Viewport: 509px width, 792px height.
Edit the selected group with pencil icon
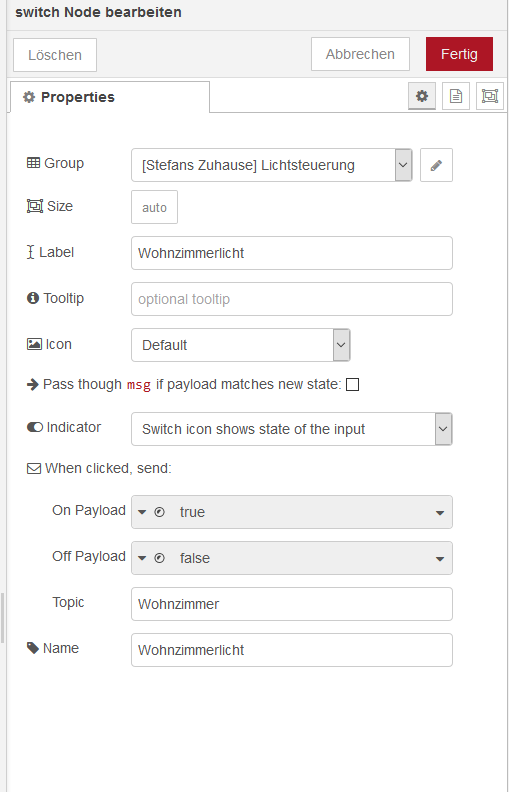pos(436,165)
